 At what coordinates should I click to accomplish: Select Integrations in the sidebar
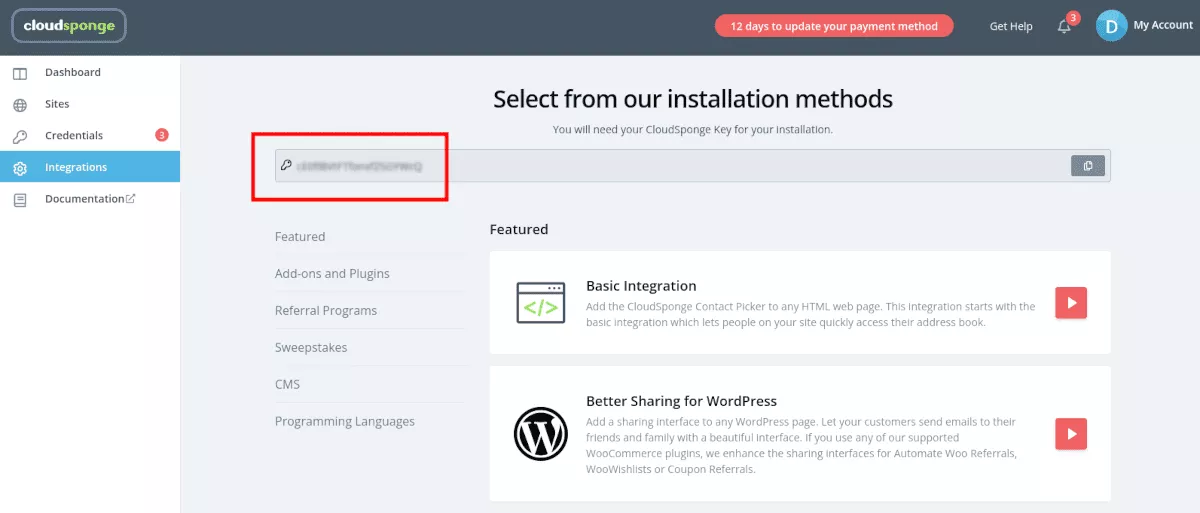click(x=90, y=167)
